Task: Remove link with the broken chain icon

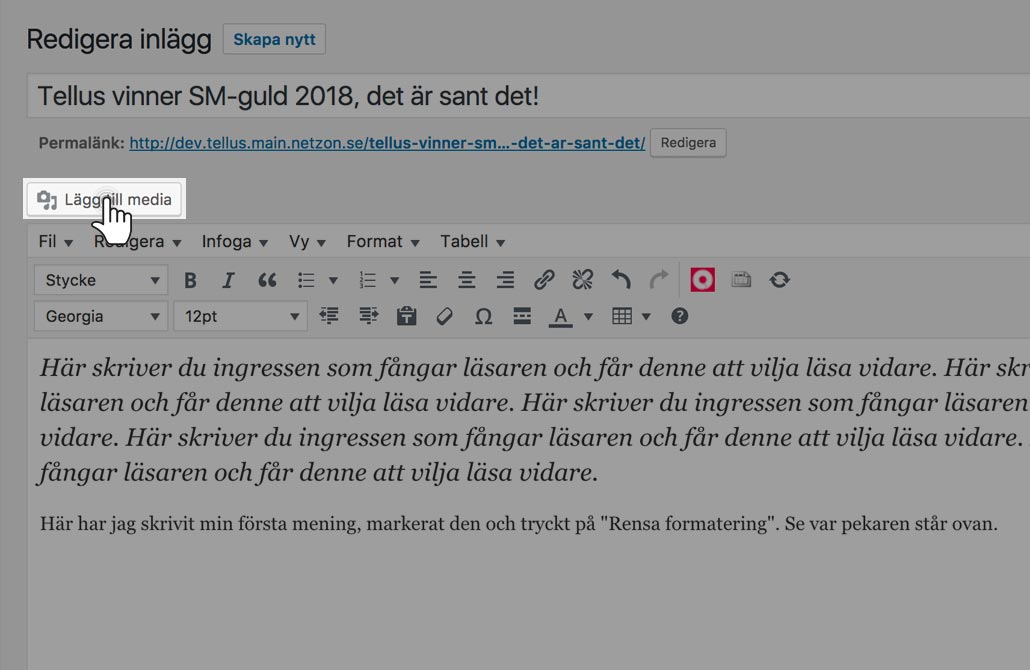Action: point(582,280)
